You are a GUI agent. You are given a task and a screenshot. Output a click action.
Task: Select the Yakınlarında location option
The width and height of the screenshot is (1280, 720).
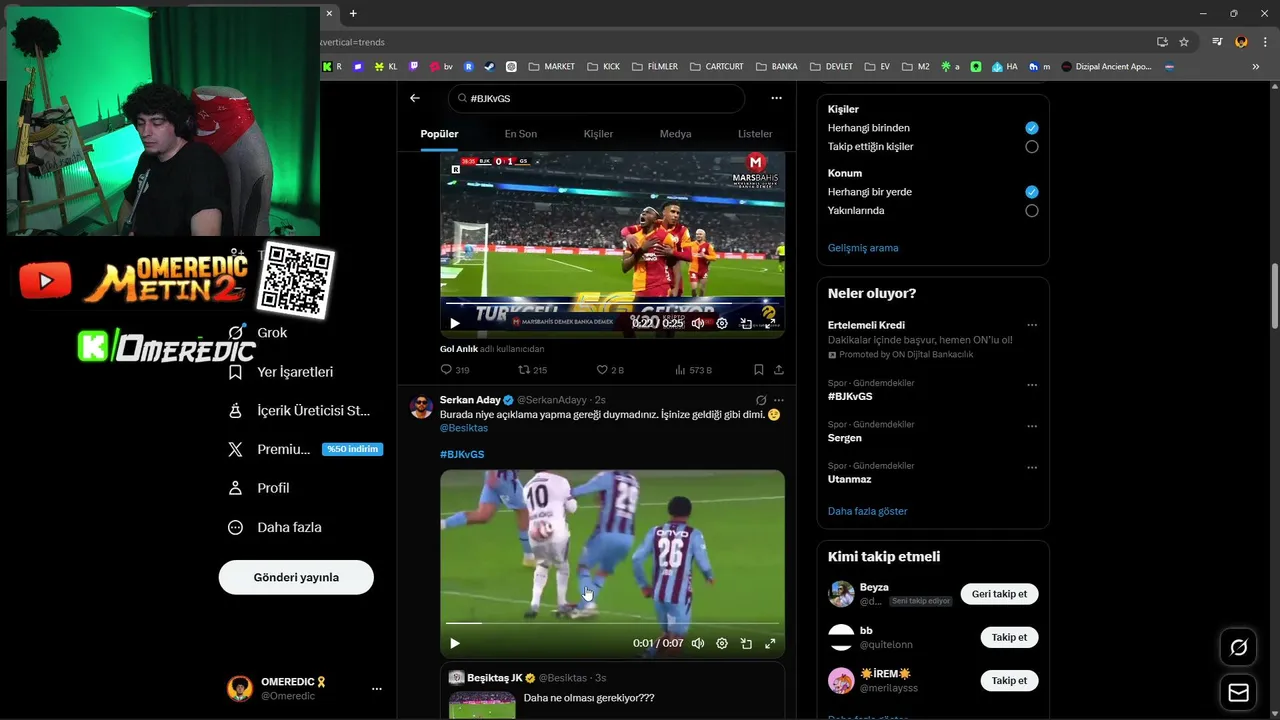1032,211
